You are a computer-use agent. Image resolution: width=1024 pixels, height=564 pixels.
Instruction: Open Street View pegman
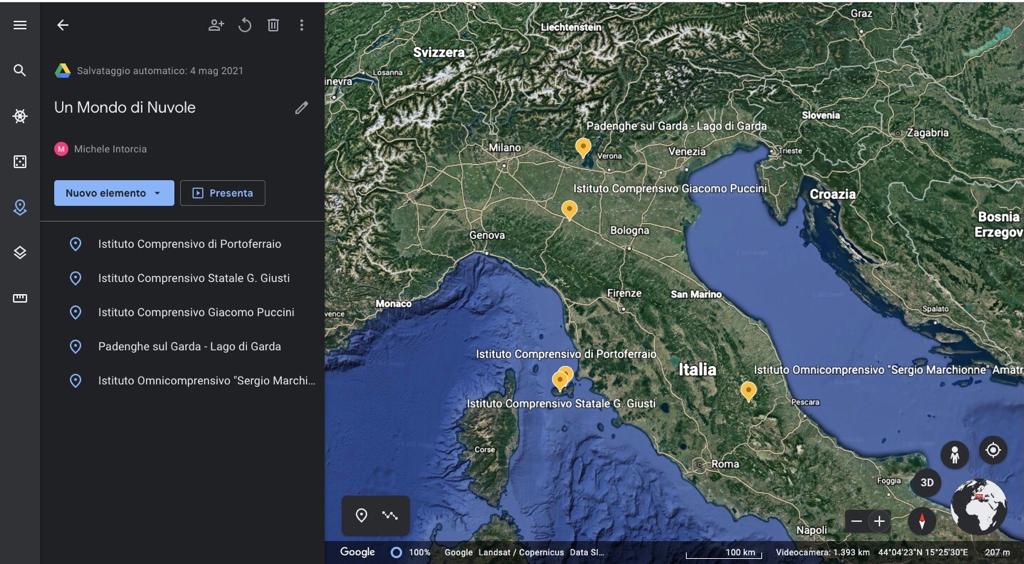point(955,454)
